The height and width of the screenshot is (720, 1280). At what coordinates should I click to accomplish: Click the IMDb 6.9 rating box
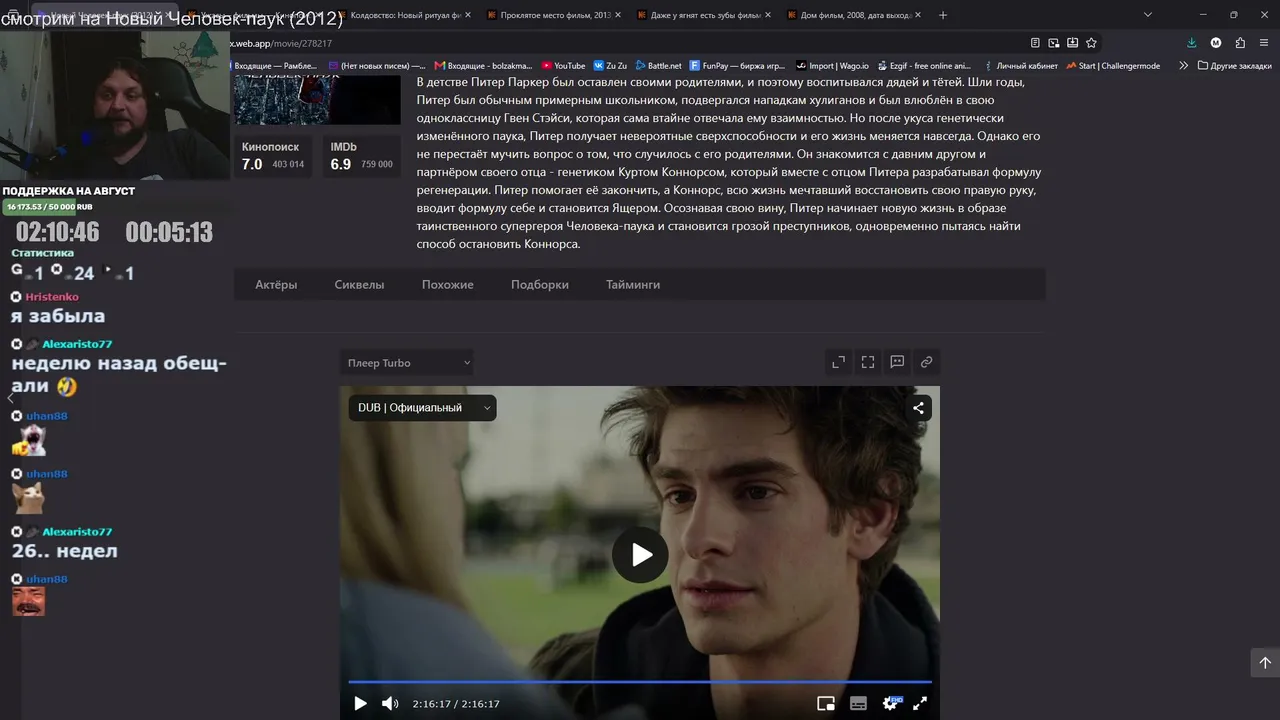tap(362, 156)
